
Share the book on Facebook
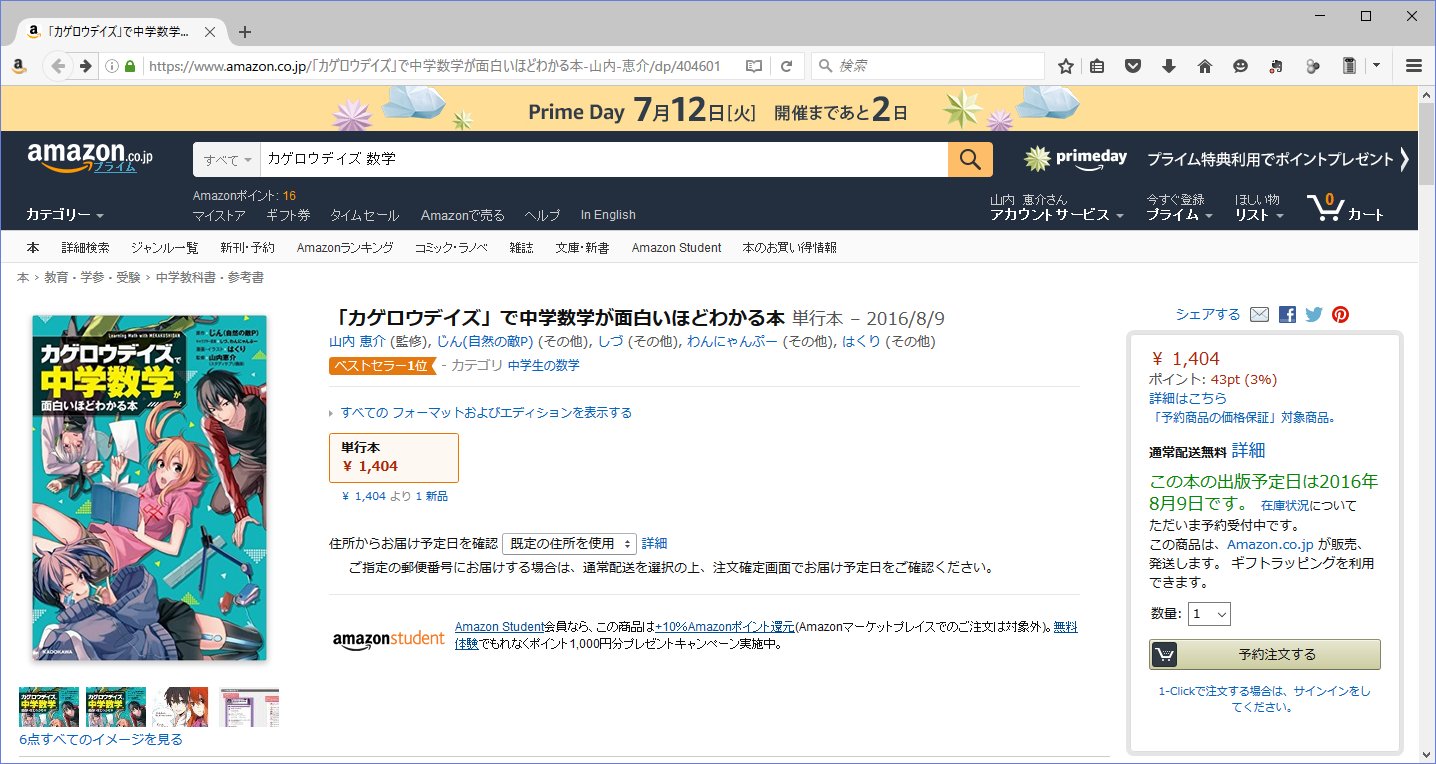tap(1287, 314)
